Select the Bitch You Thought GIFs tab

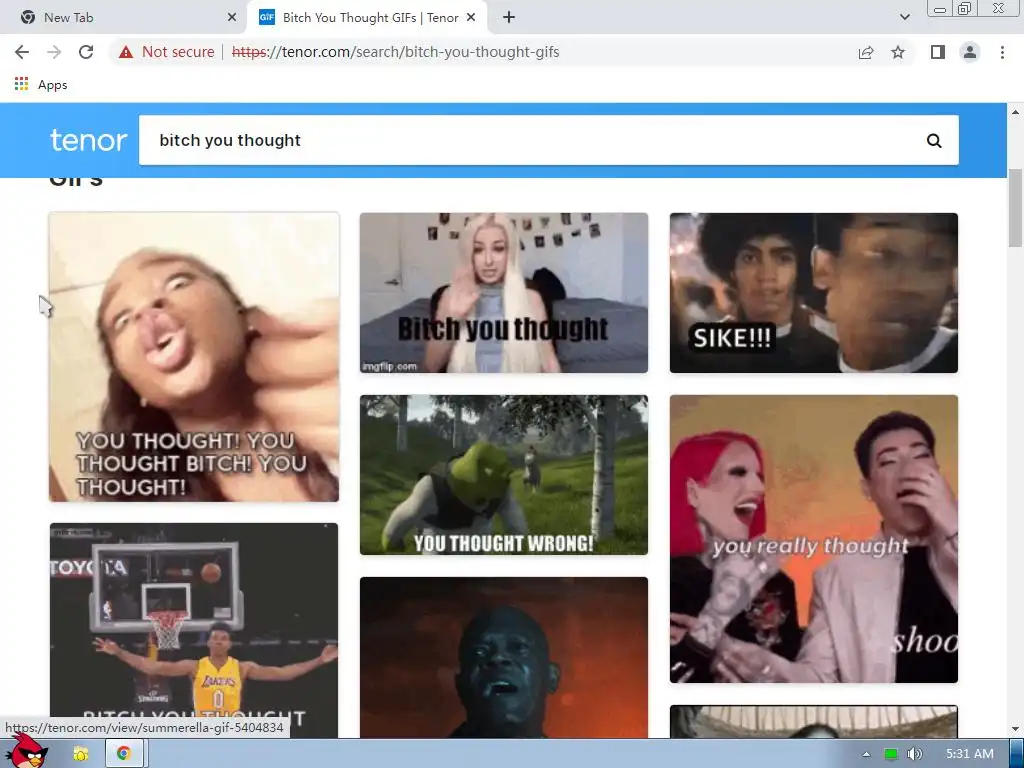click(x=368, y=18)
